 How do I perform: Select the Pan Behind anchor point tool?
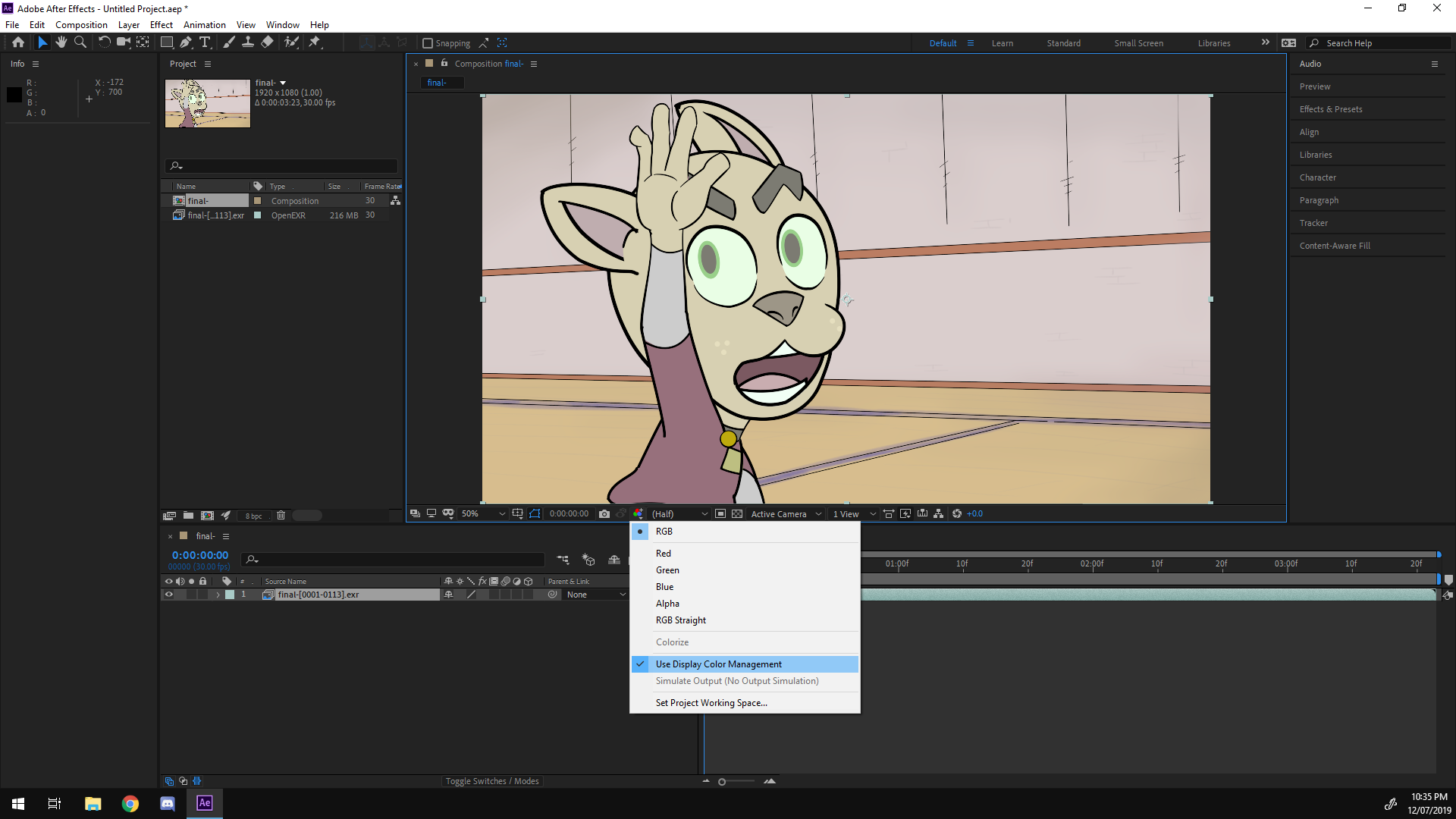(x=143, y=42)
